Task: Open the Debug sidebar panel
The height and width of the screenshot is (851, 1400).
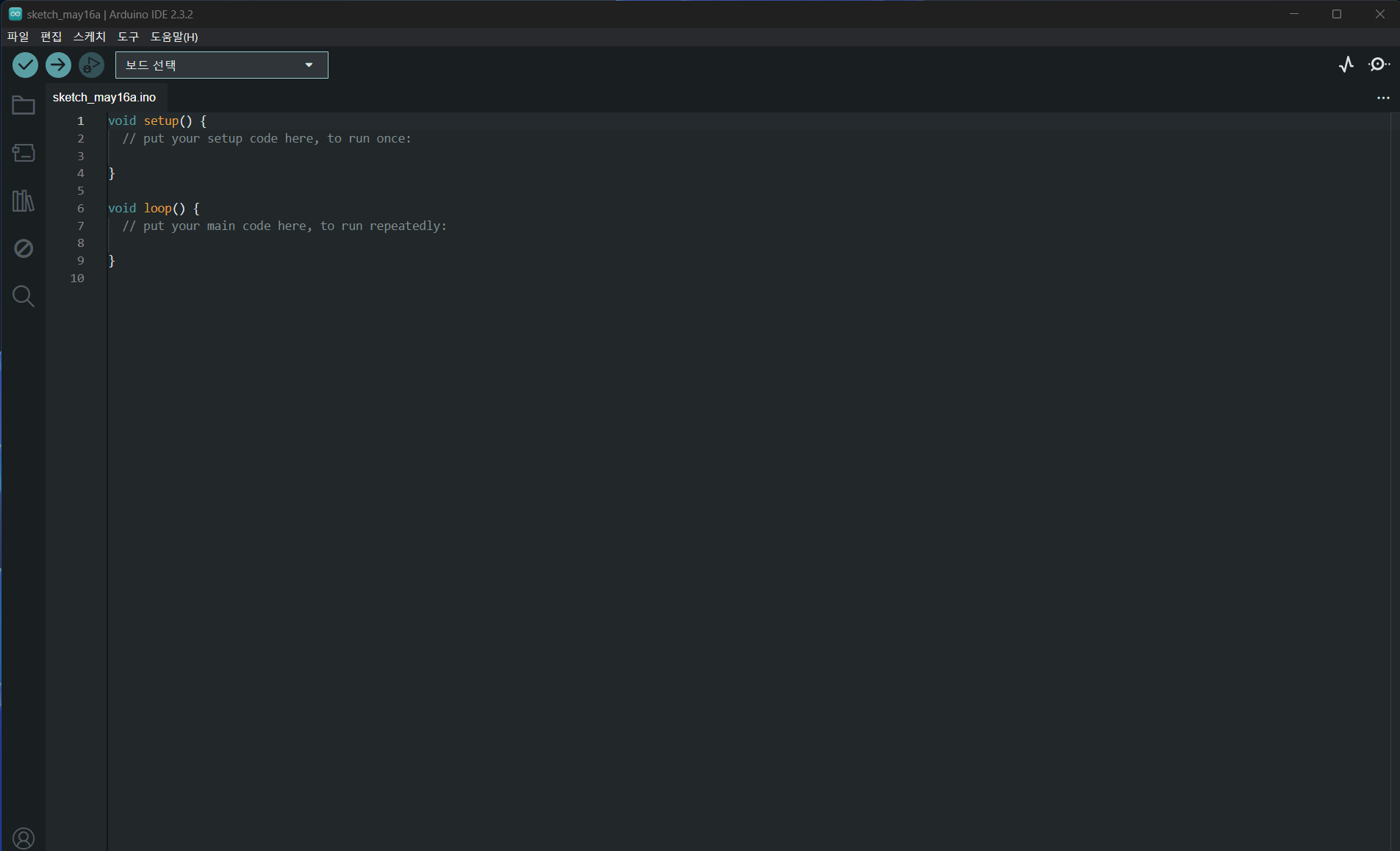Action: coord(24,248)
